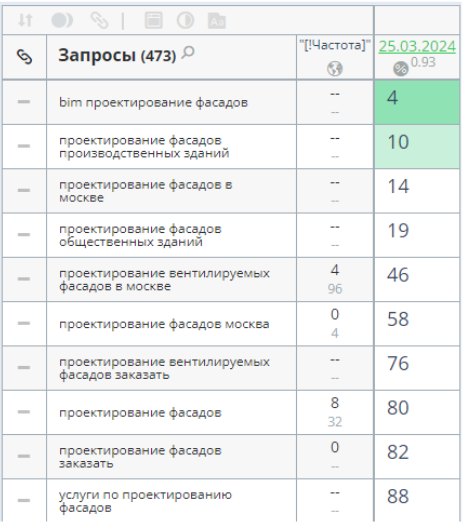Click the sort arrows icon in toolbar
Viewport: 465px width, 530px height.
(25, 20)
